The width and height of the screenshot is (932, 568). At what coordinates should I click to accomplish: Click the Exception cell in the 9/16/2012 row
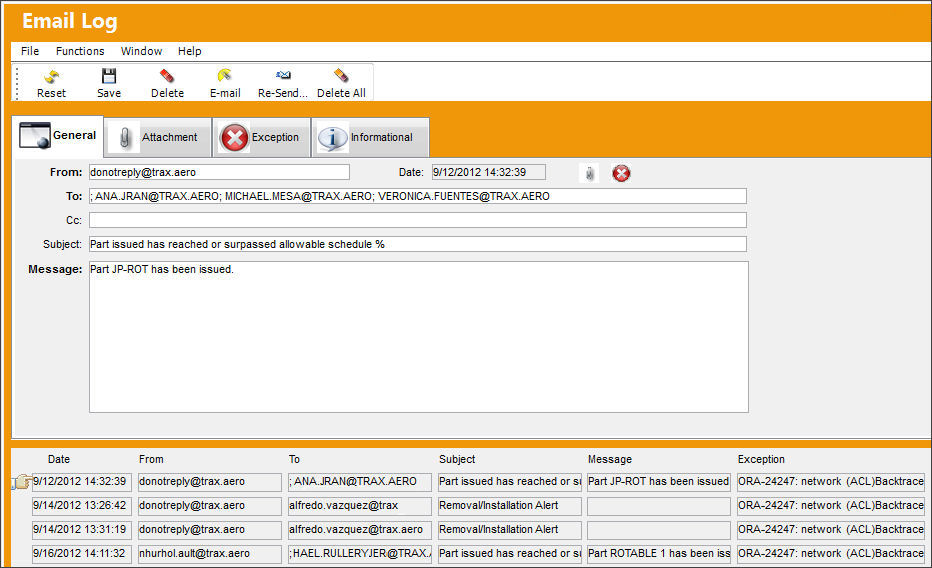click(831, 554)
